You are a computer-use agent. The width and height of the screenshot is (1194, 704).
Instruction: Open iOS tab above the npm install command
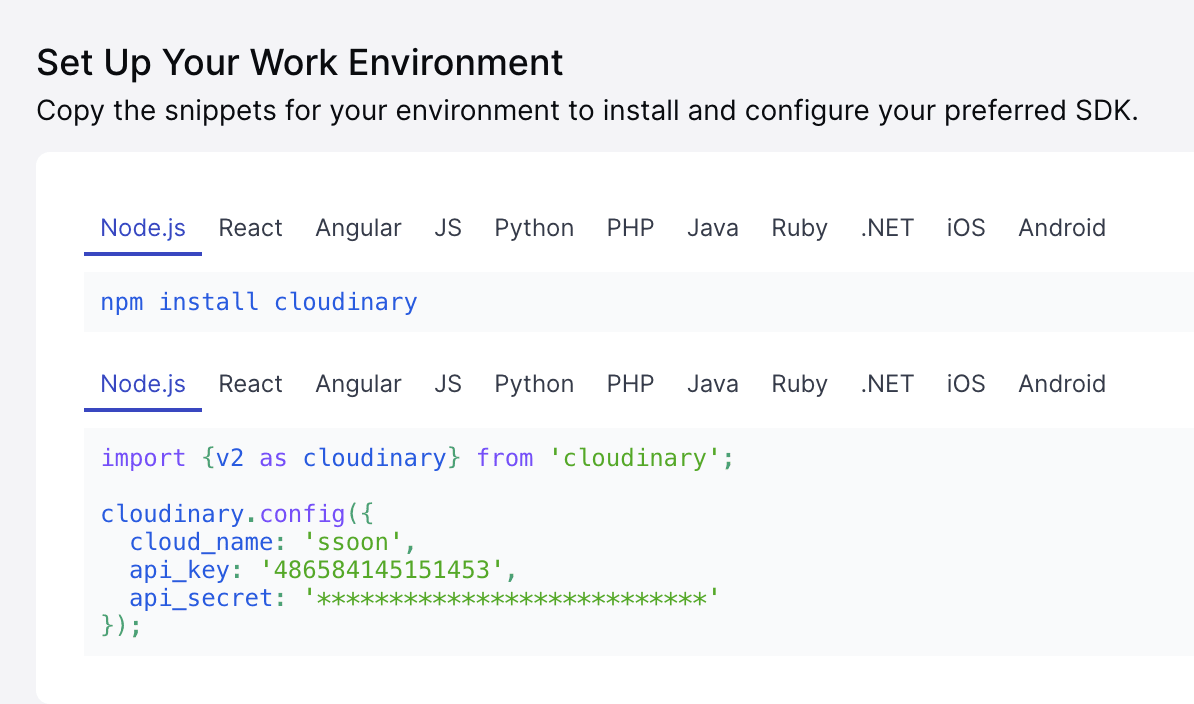tap(966, 228)
